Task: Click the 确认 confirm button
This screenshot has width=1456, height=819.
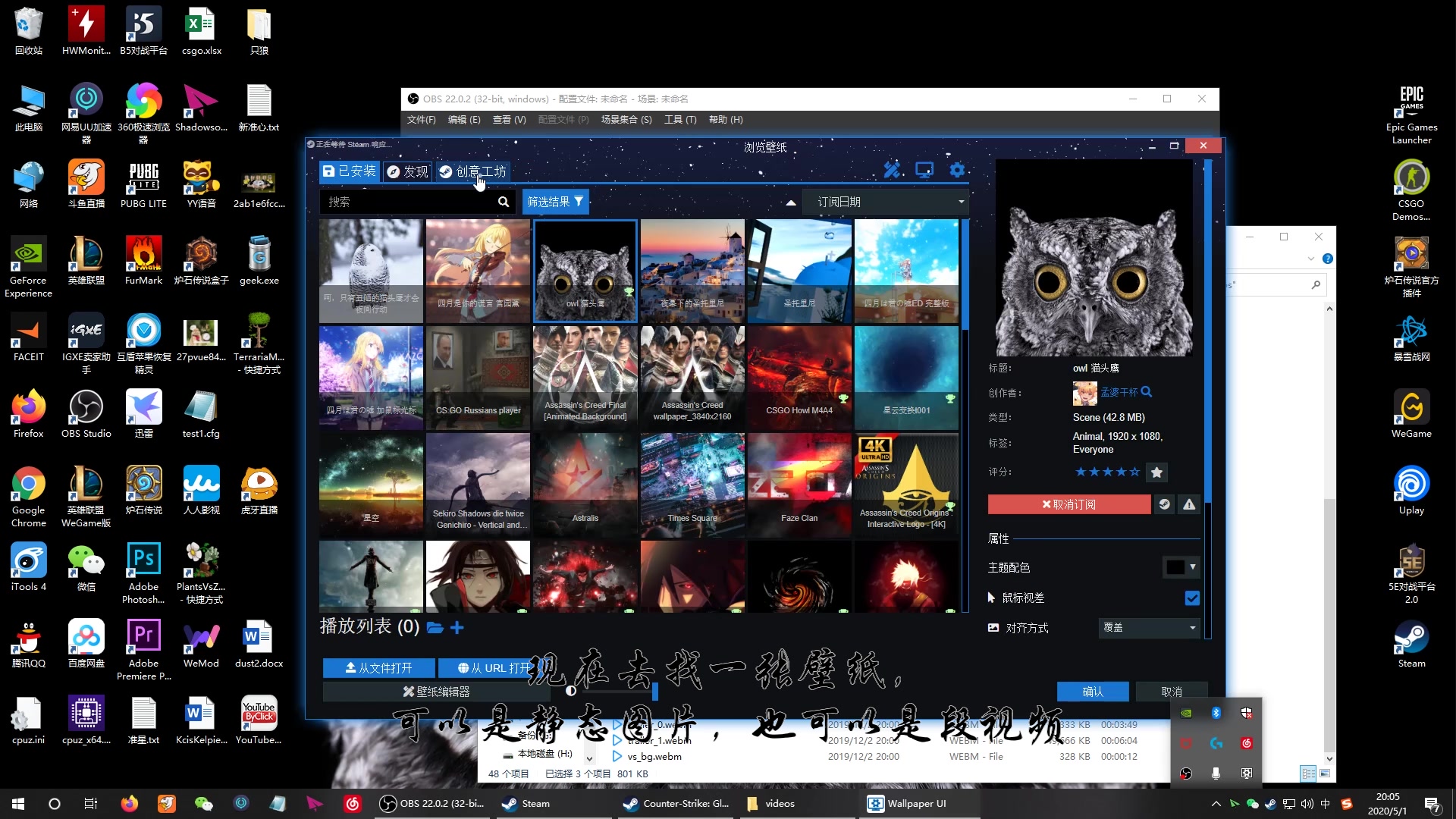Action: [x=1093, y=692]
